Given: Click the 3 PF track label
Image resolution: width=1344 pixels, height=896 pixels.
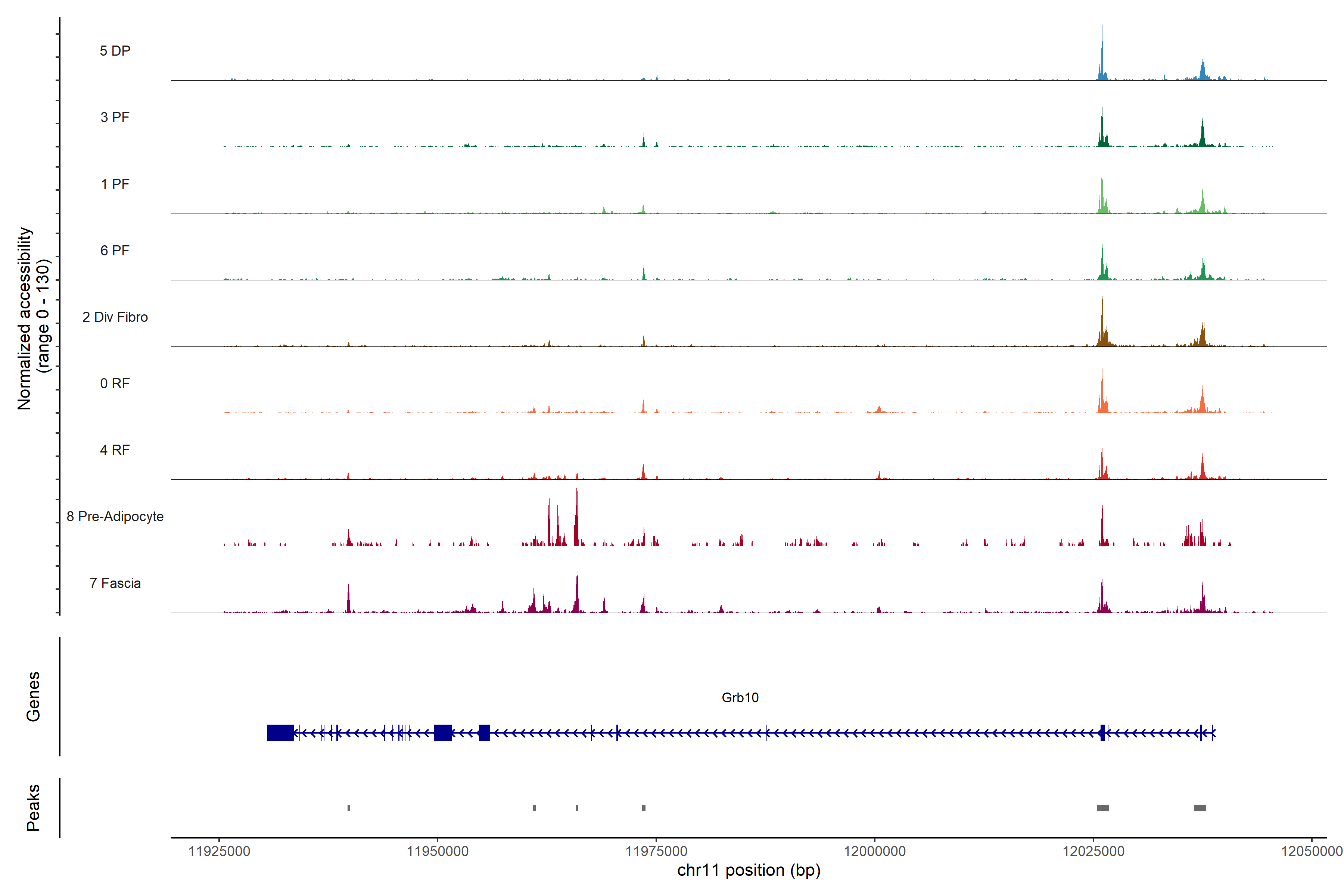Looking at the screenshot, I should tap(115, 117).
